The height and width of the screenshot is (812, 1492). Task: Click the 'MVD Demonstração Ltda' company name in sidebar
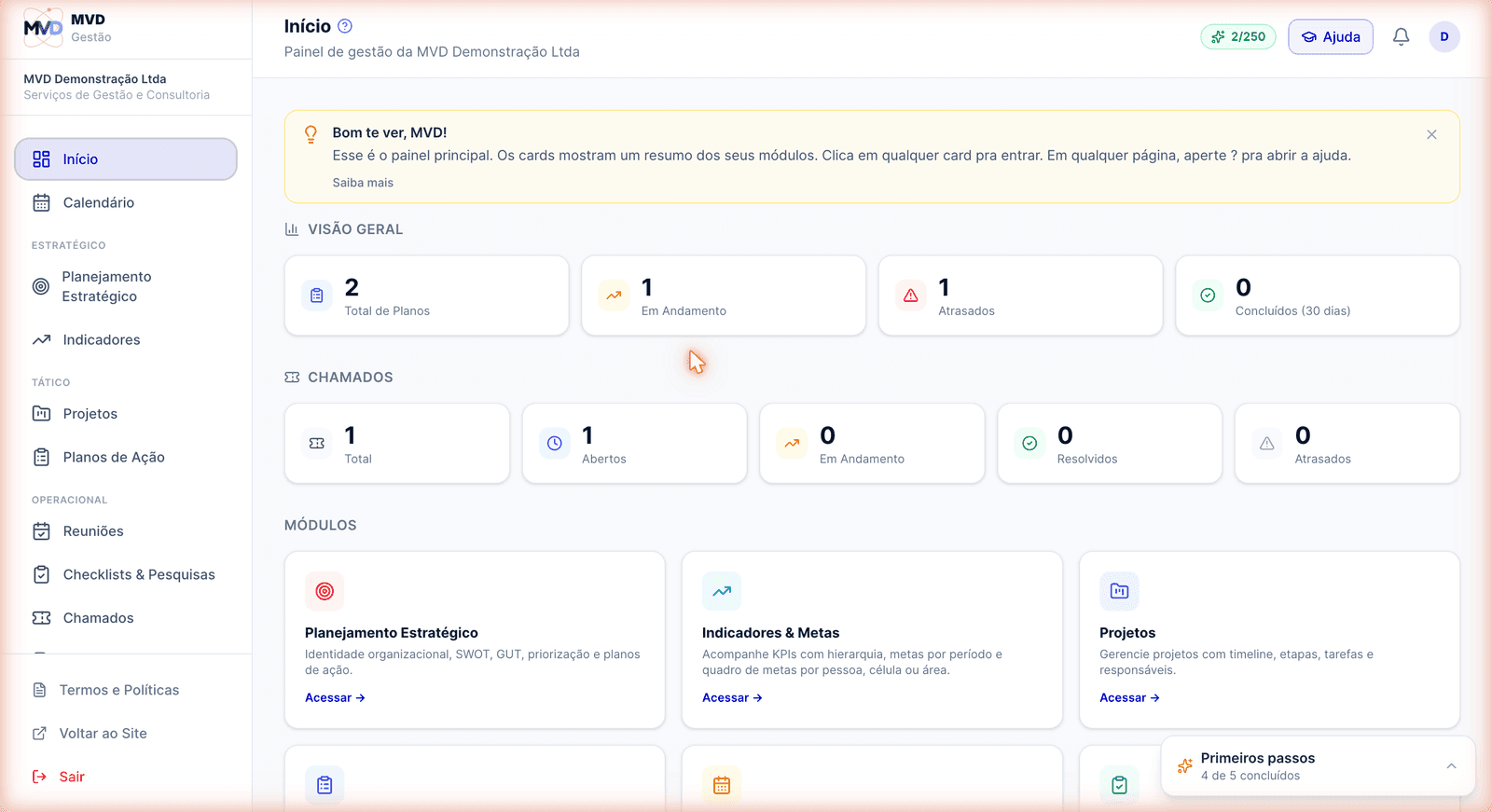click(95, 79)
